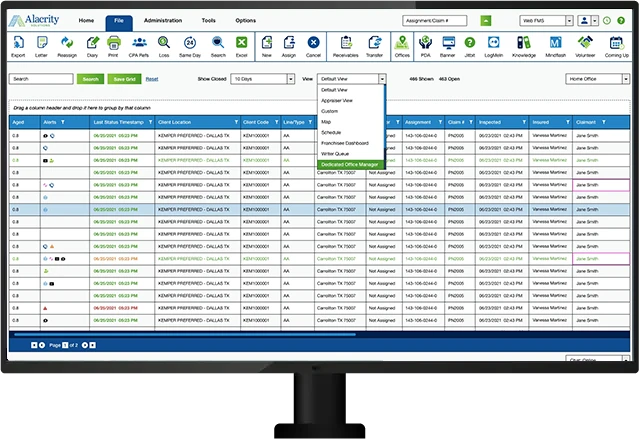The image size is (639, 439).
Task: Choose Map in the View list
Action: (x=351, y=121)
